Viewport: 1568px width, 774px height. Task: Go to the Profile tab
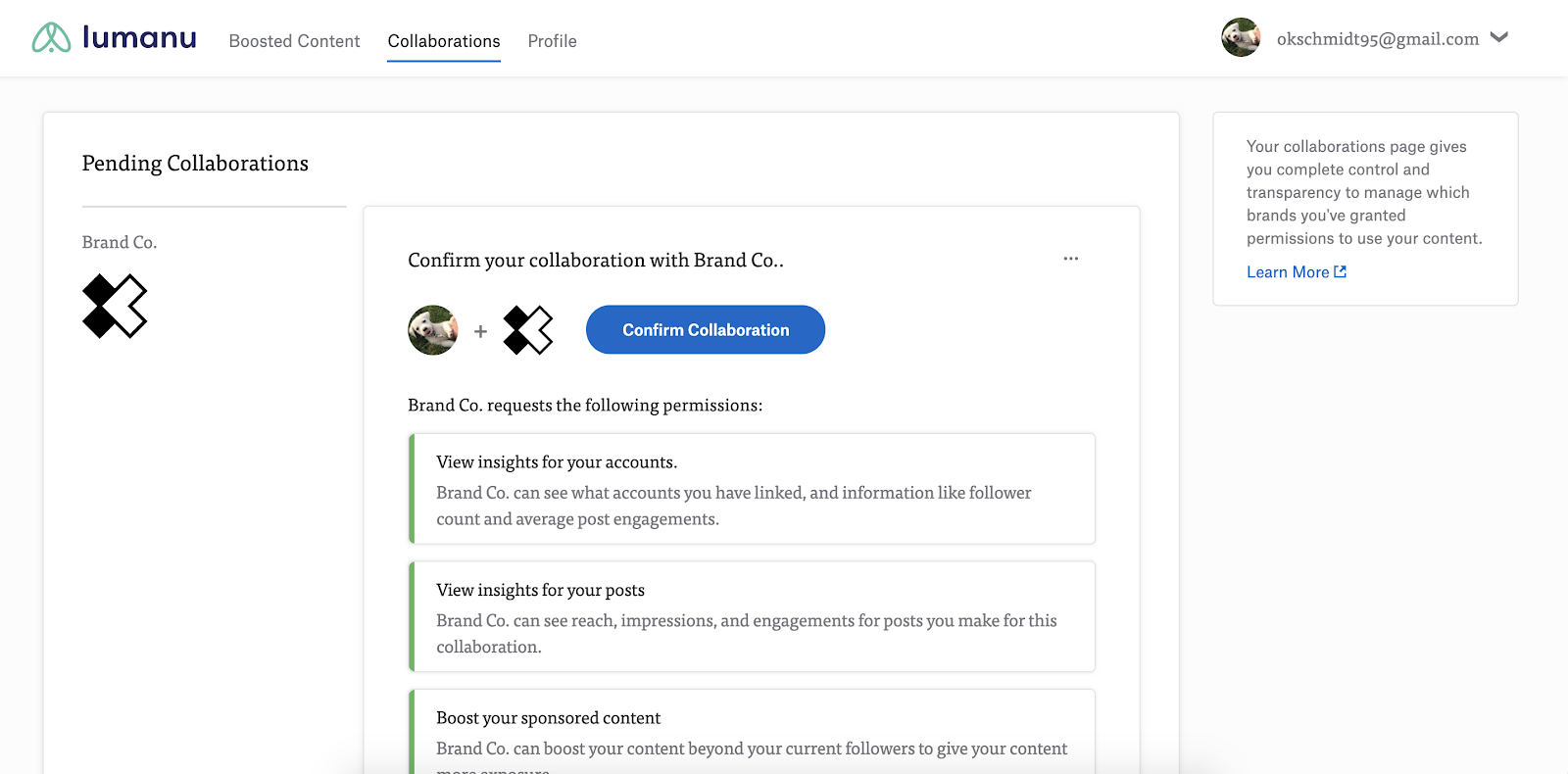pyautogui.click(x=552, y=41)
